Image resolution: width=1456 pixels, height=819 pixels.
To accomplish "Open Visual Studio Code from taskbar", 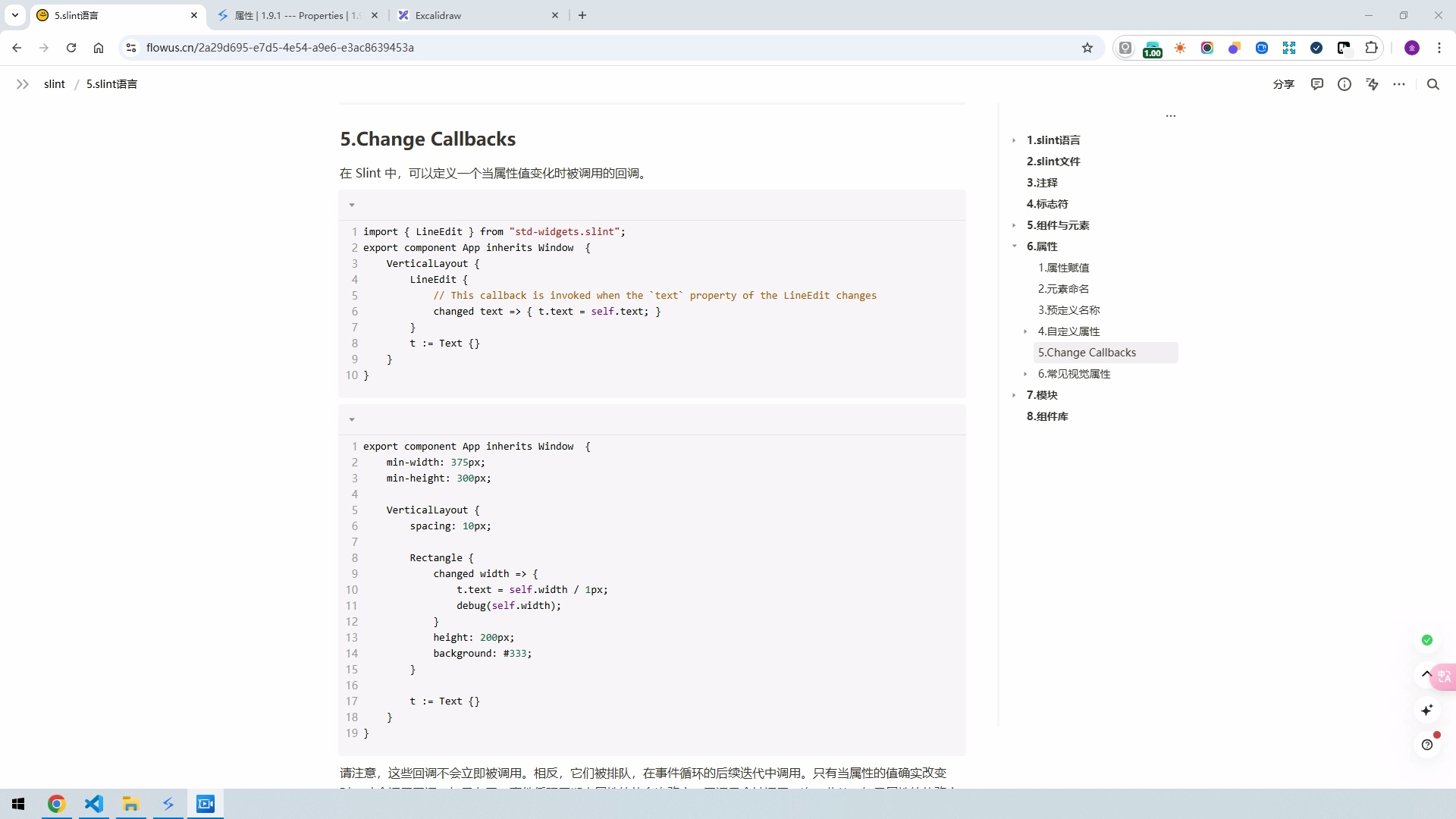I will click(x=93, y=804).
